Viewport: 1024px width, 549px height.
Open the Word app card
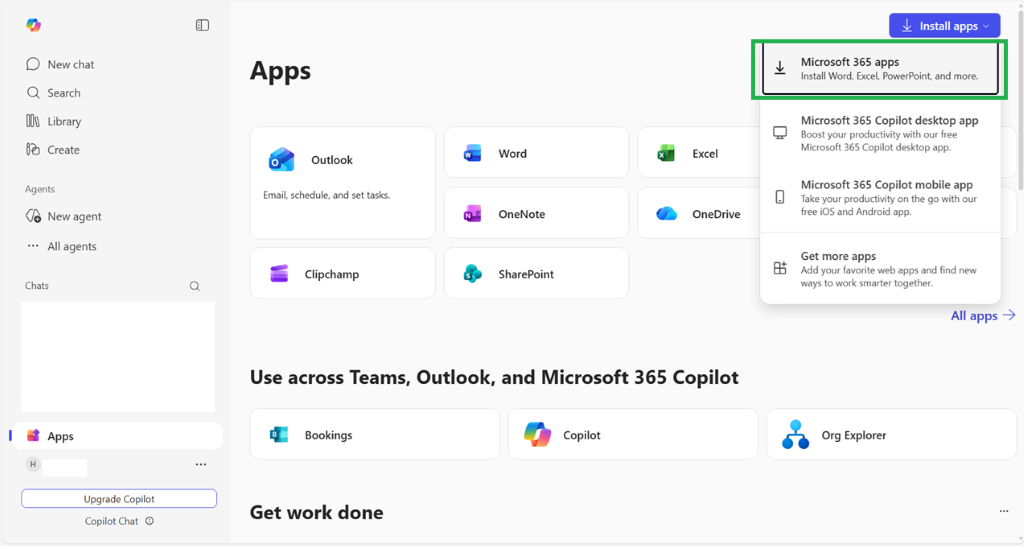pyautogui.click(x=536, y=153)
